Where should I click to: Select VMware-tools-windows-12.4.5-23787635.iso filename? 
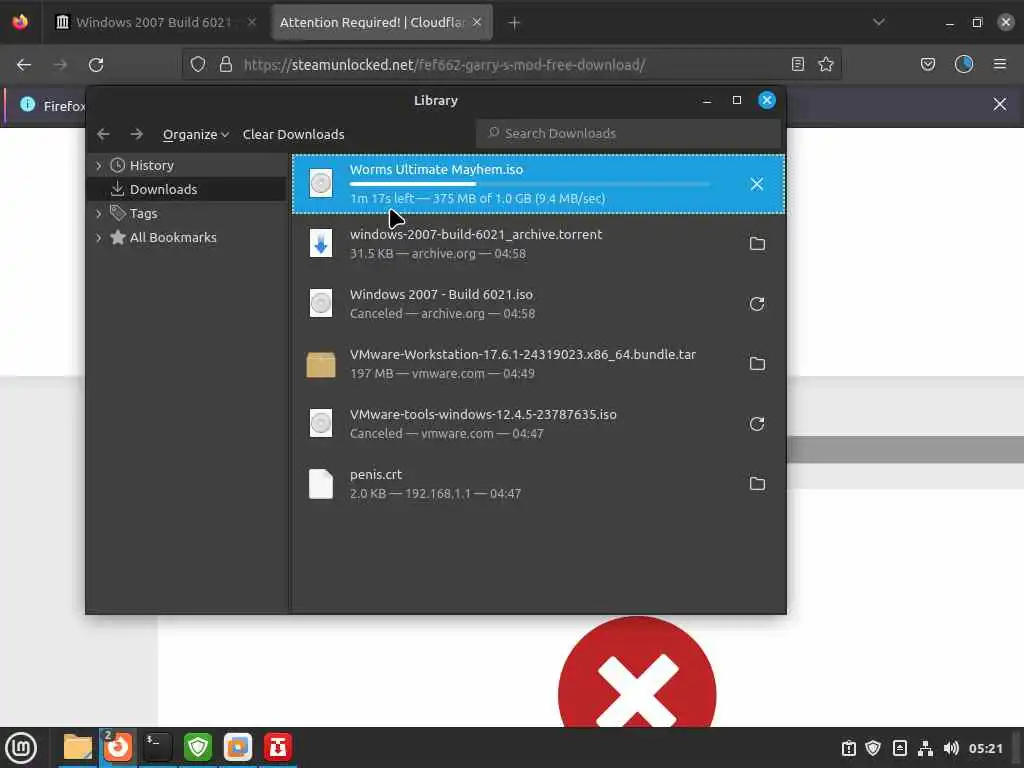(x=483, y=415)
